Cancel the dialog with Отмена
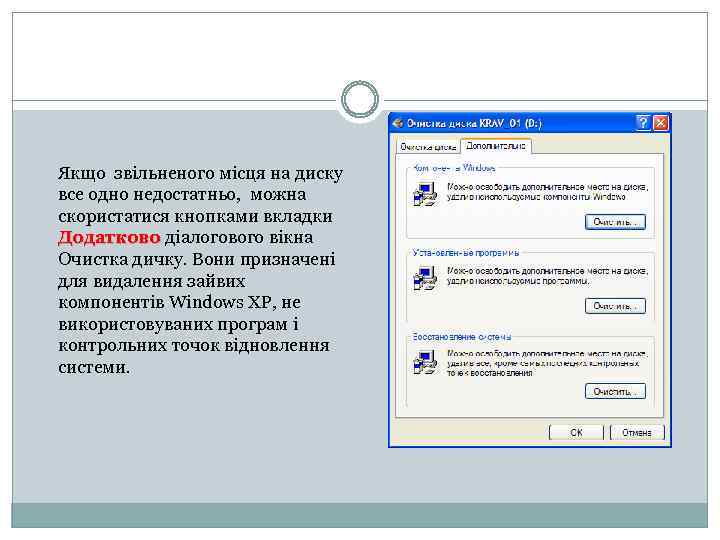Viewport: 720px width, 540px height. 637,433
